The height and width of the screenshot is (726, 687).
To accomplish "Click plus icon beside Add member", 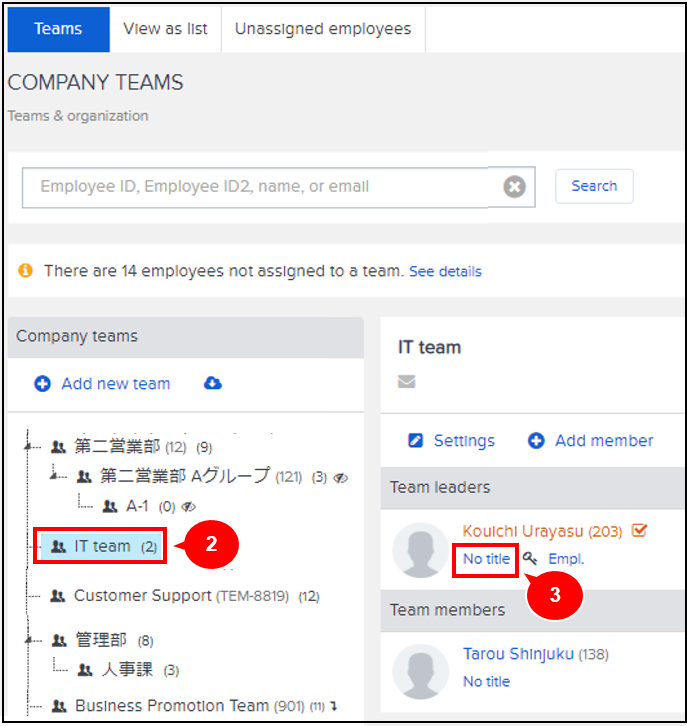I will click(536, 440).
